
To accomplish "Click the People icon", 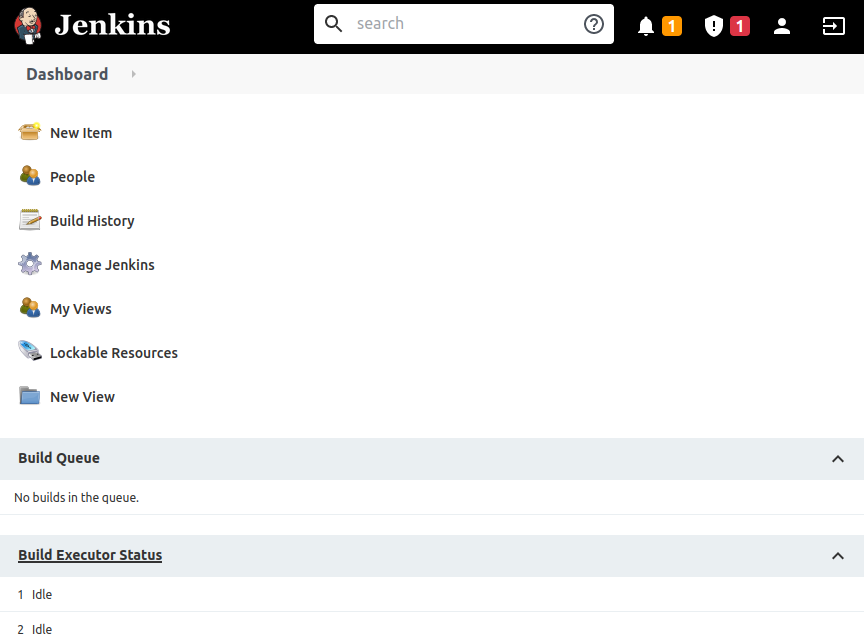I will pos(30,176).
